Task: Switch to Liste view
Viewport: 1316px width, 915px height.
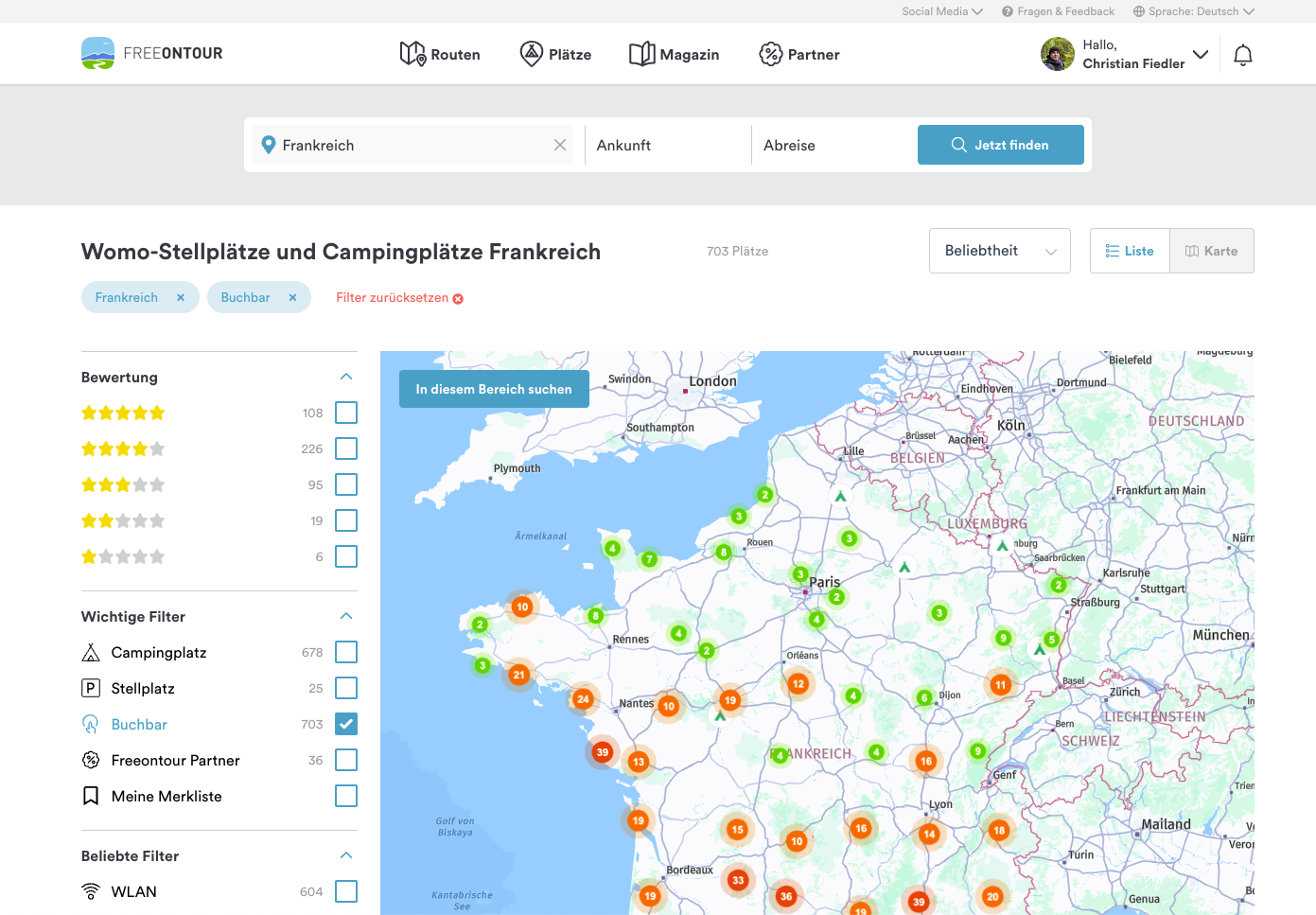Action: click(1130, 251)
